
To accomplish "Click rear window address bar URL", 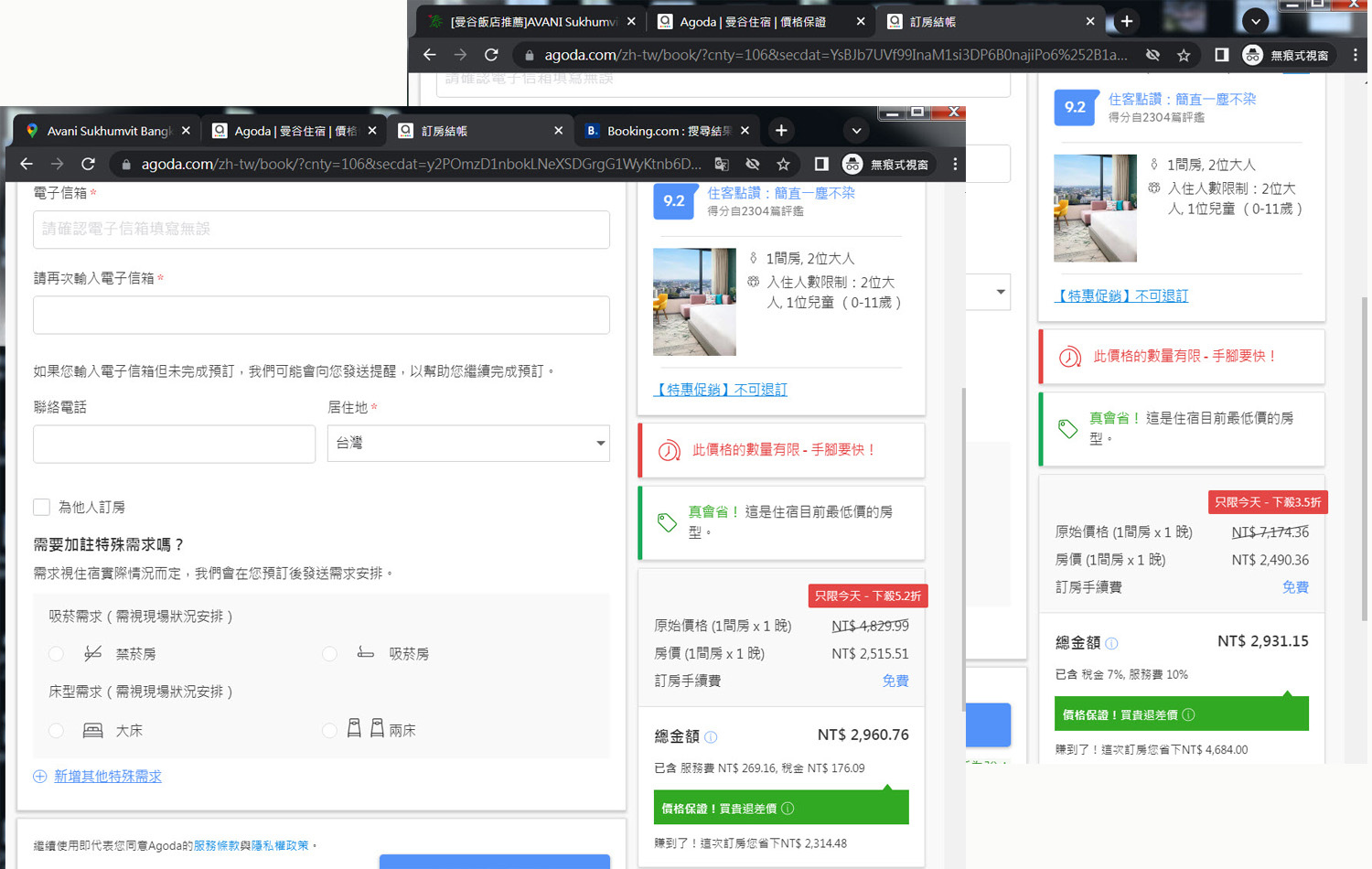I will coord(835,55).
